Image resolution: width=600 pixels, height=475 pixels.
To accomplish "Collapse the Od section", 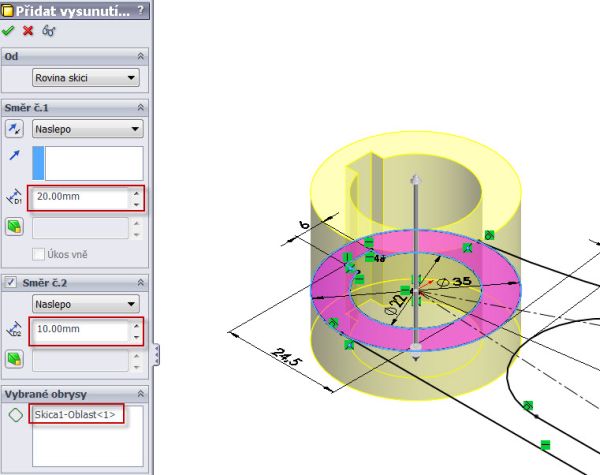I will pyautogui.click(x=141, y=57).
